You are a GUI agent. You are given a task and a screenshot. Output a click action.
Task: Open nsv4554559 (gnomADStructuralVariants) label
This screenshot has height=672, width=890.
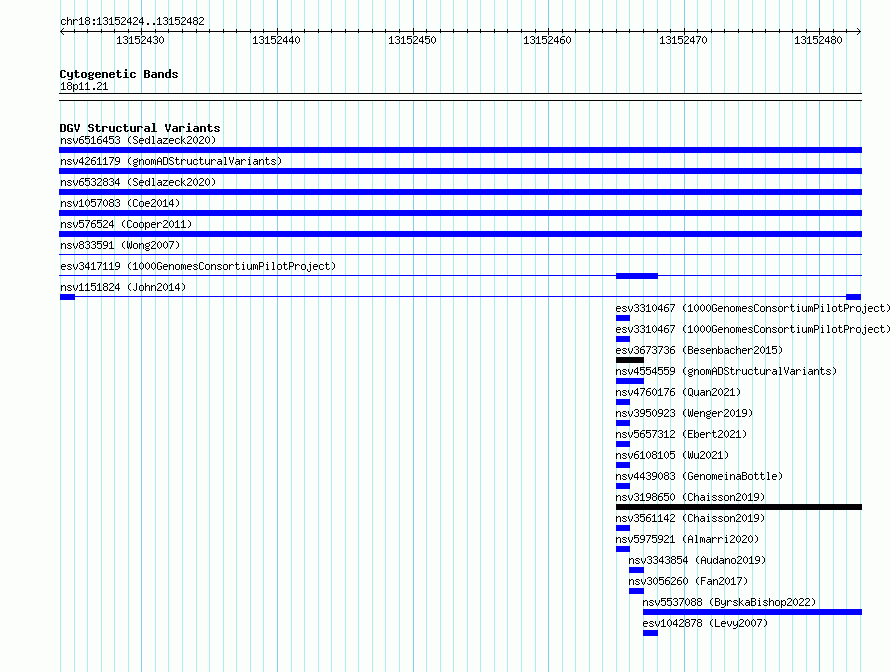tap(726, 371)
